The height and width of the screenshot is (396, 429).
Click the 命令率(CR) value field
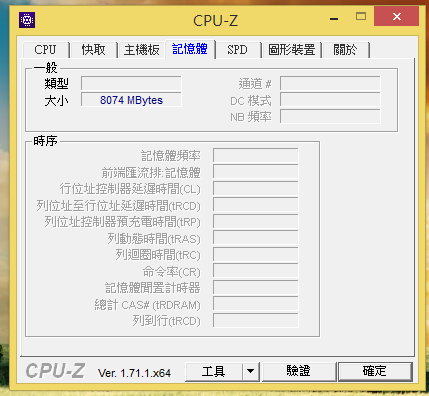coord(256,271)
